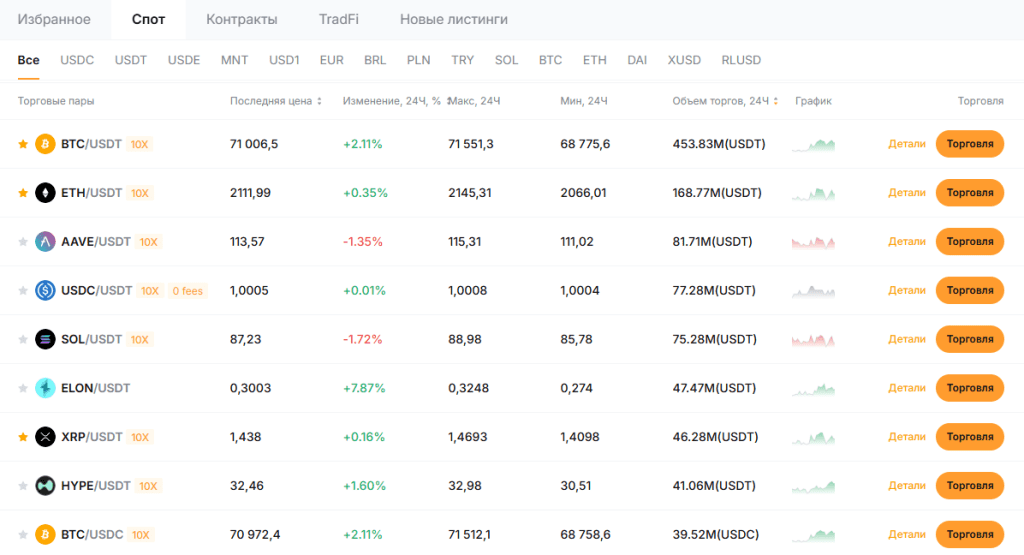The width and height of the screenshot is (1024, 555).
Task: Click Торговля button for BTC/USDC
Action: (970, 535)
